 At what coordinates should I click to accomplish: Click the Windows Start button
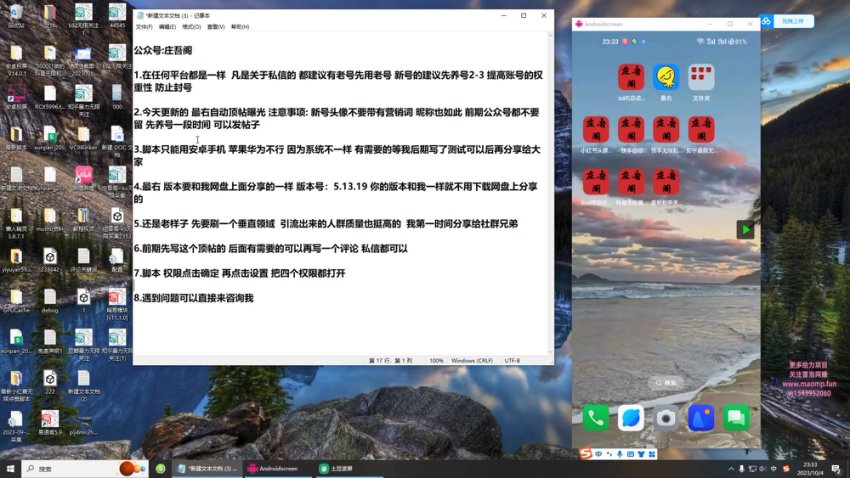click(x=11, y=468)
